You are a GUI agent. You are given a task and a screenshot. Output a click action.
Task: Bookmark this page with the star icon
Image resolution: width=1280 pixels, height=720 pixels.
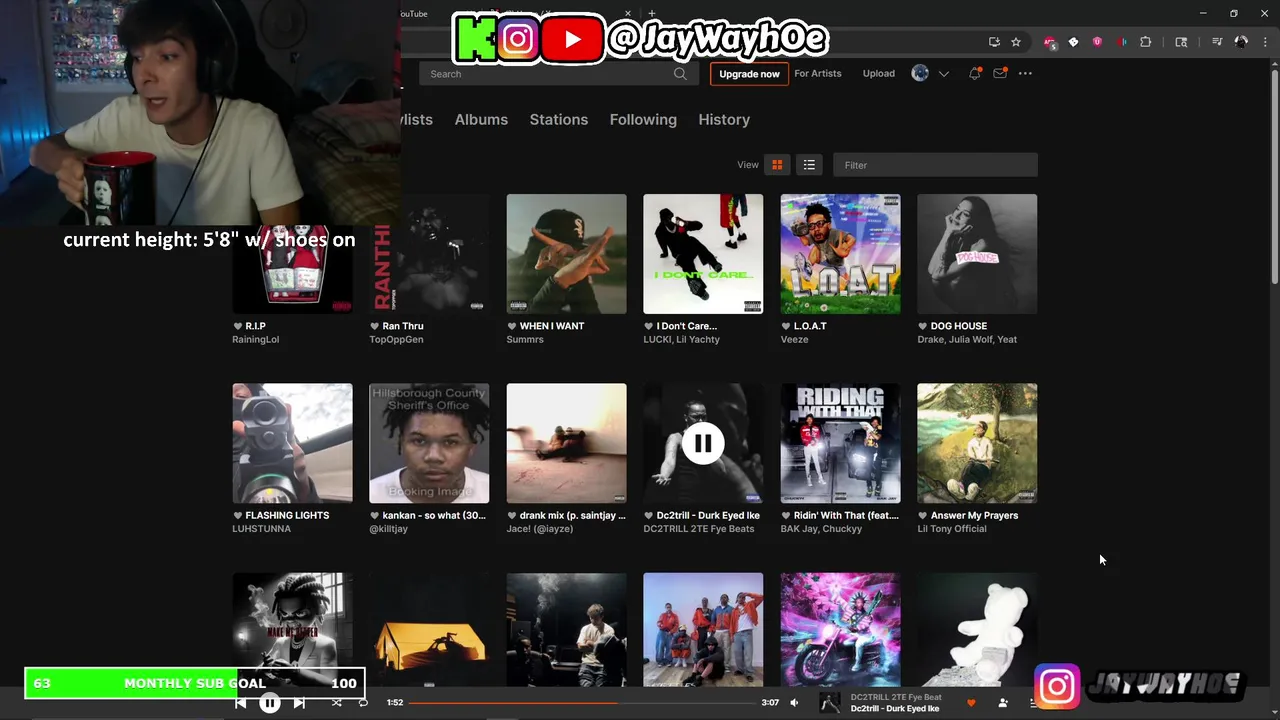tap(1016, 42)
